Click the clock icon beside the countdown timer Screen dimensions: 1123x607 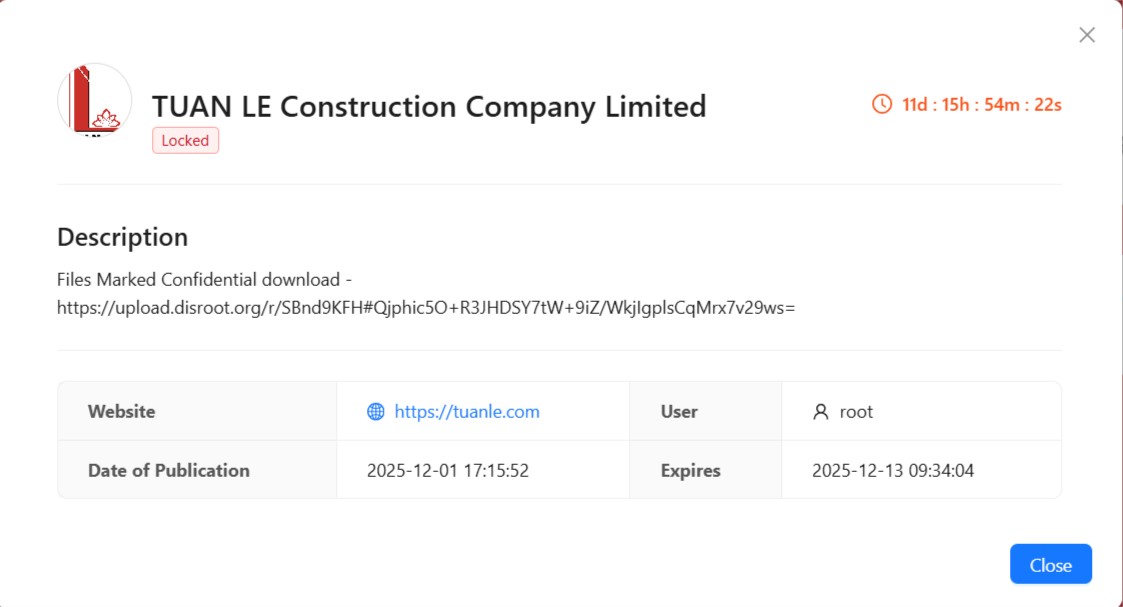coord(881,102)
